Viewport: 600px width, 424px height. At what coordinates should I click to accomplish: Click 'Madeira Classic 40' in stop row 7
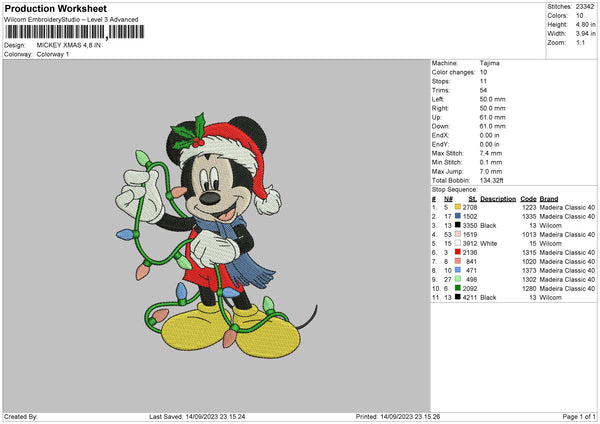(567, 261)
